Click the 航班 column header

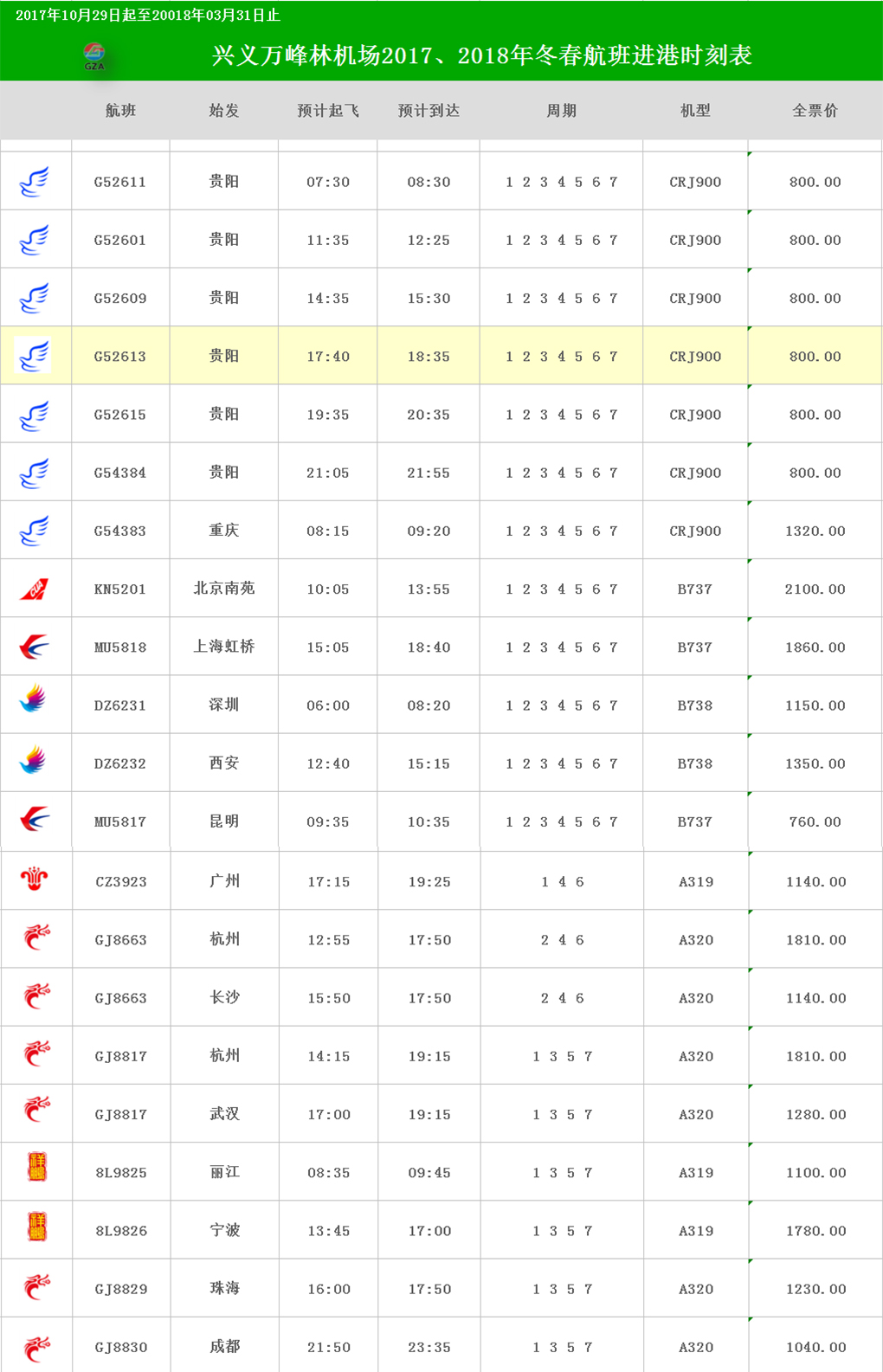click(120, 111)
